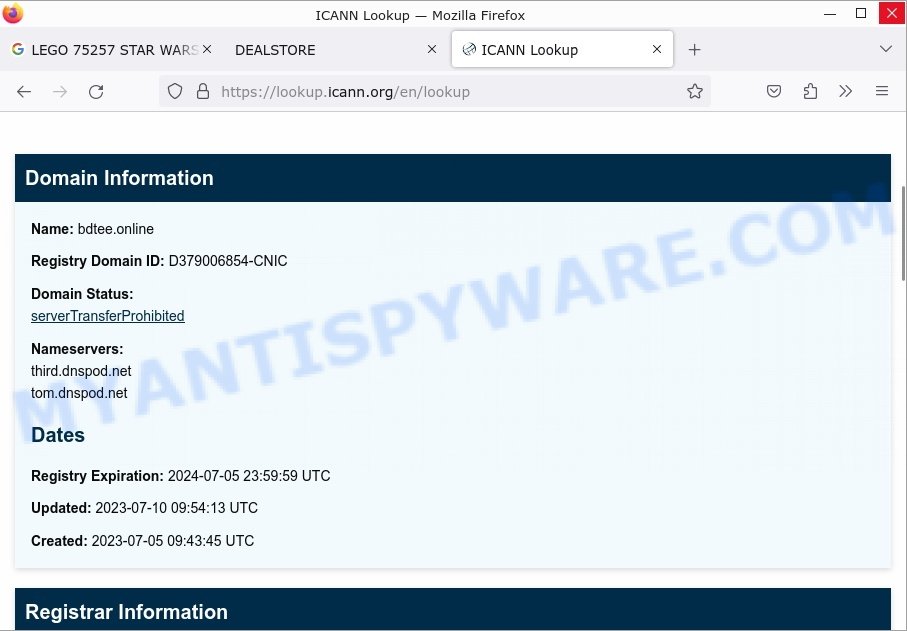Viewport: 907px width, 631px height.
Task: Select the ICANN Lookup tab
Action: (x=562, y=50)
